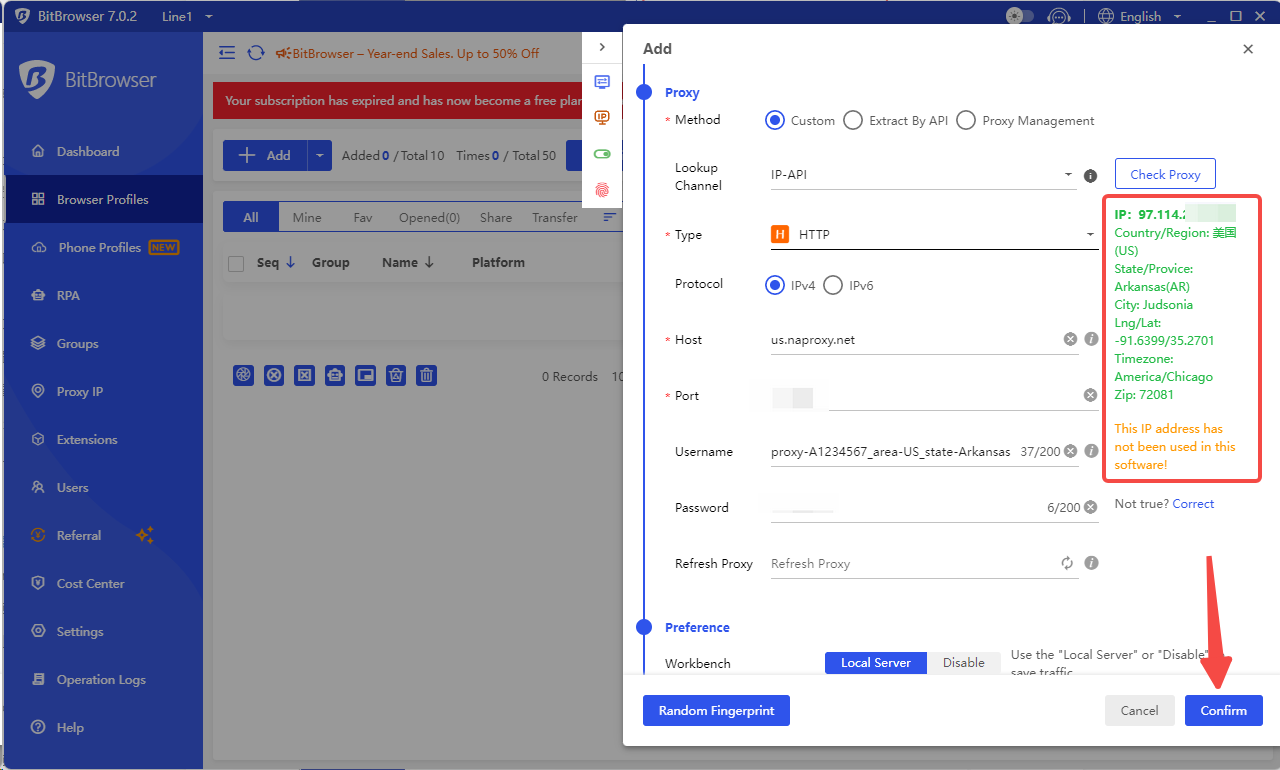Click the window layout bulk action icon
Viewport: 1280px width, 770px height.
[x=366, y=375]
